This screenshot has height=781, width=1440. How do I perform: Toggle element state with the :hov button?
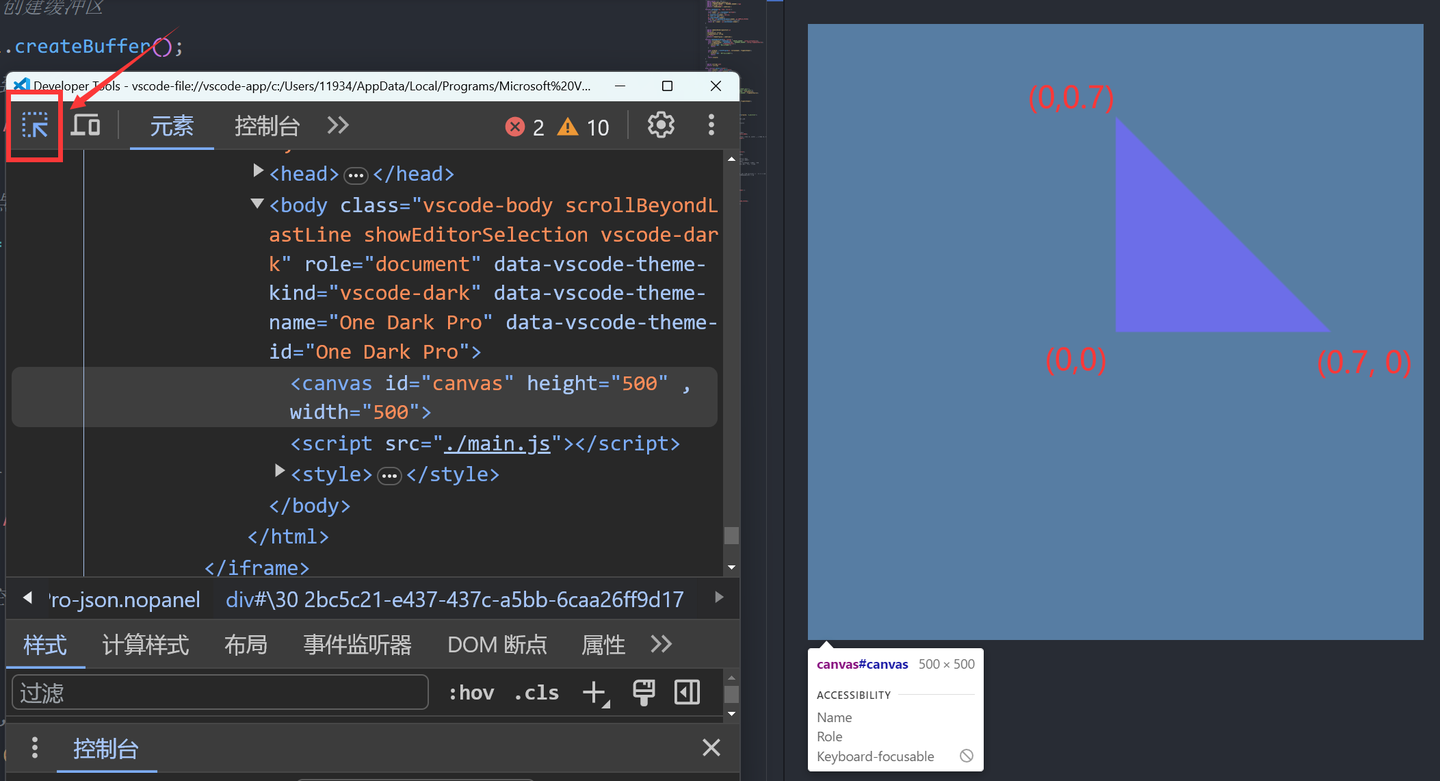pos(471,691)
